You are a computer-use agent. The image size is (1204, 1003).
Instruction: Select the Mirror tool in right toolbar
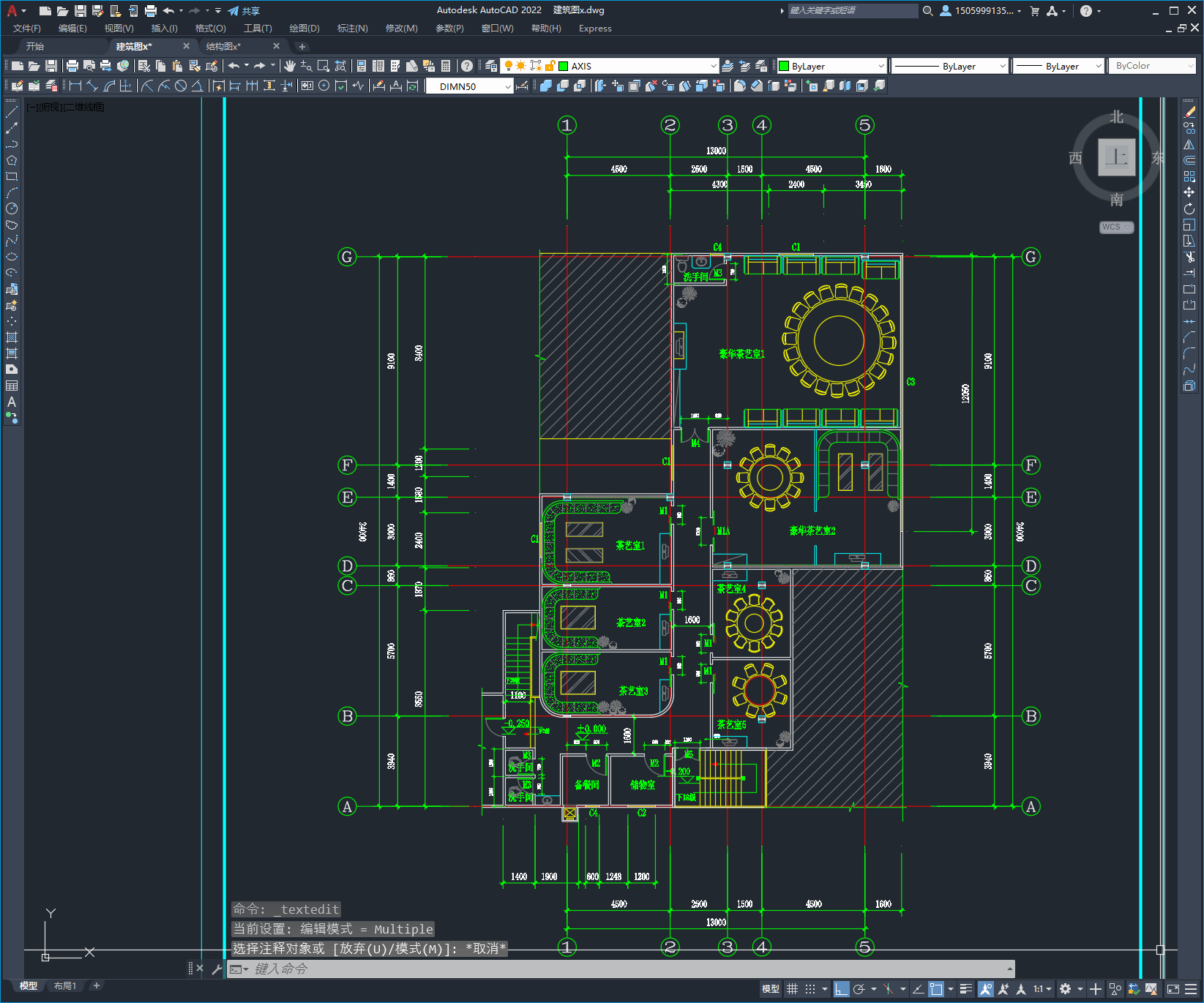(x=1189, y=144)
